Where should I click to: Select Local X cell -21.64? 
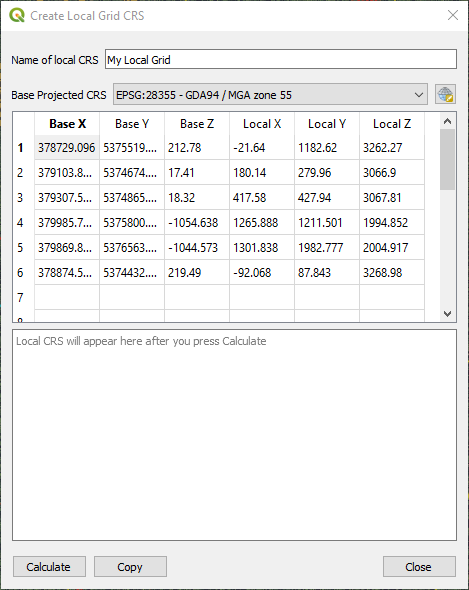tap(262, 148)
